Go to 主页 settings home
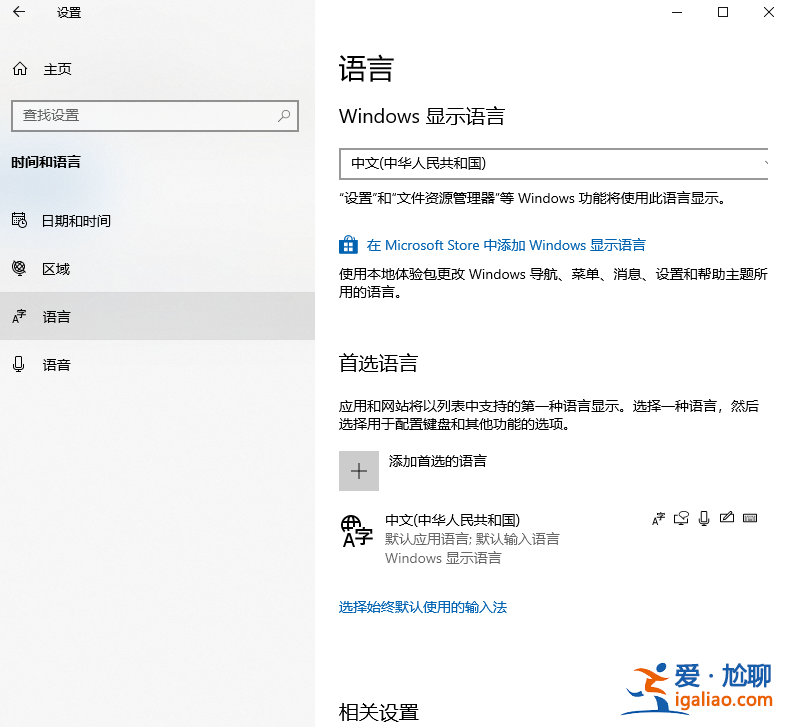The height and width of the screenshot is (727, 785). (157, 69)
